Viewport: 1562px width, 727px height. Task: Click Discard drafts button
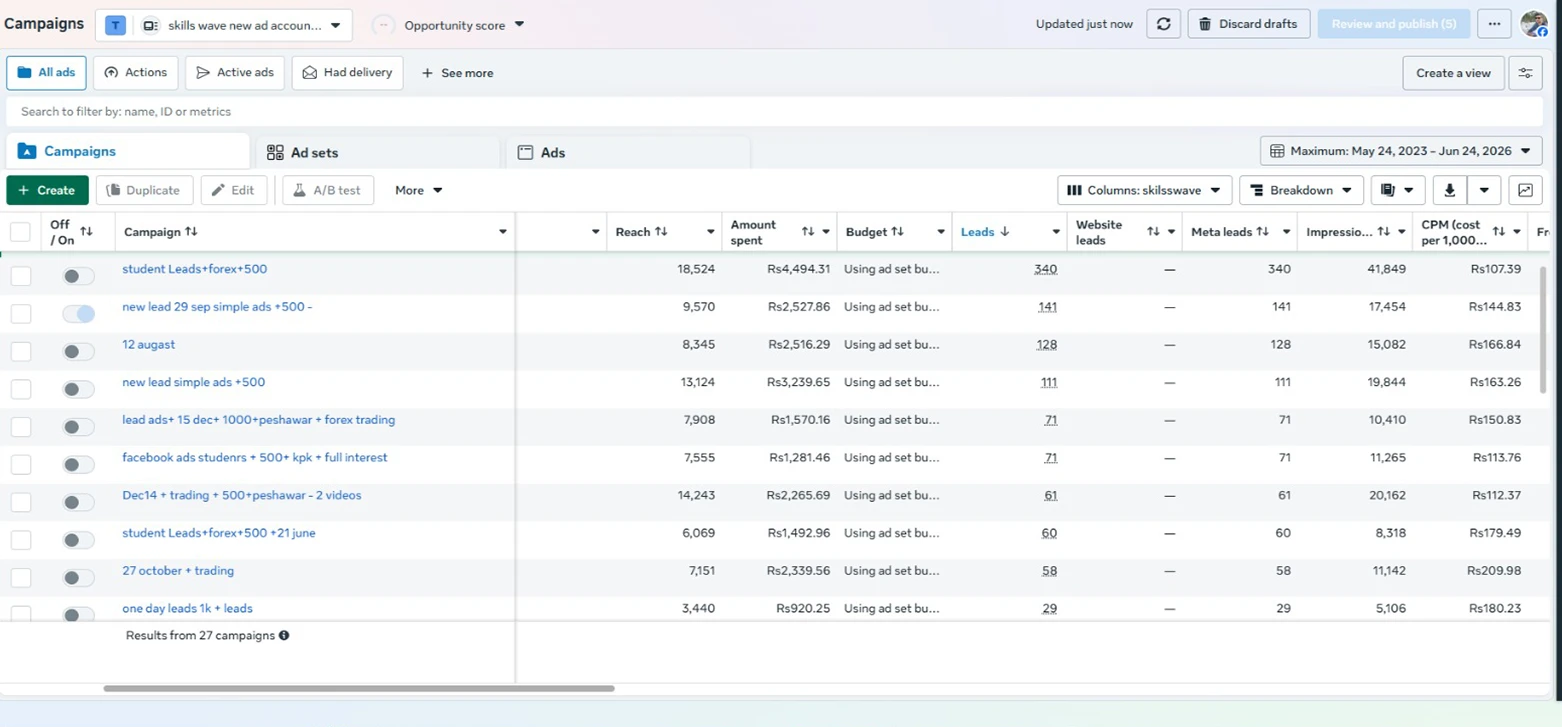click(1249, 24)
